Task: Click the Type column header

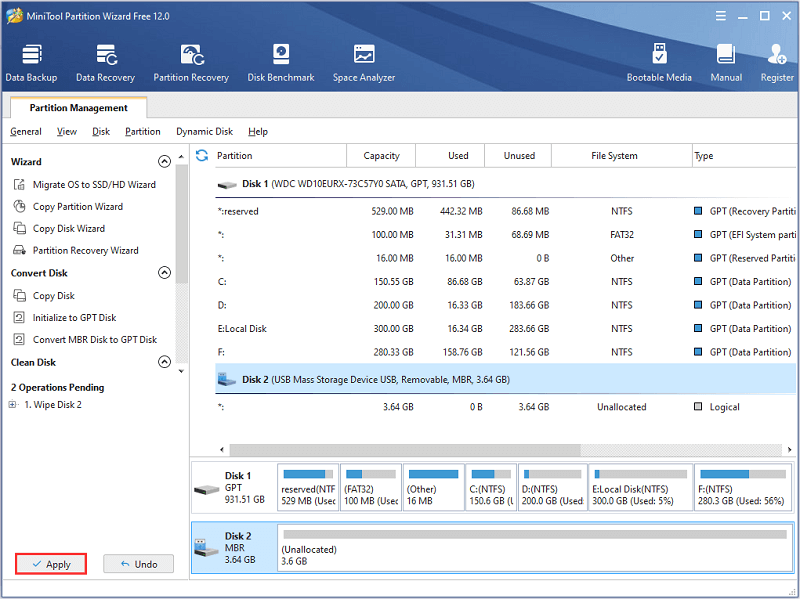Action: (744, 156)
